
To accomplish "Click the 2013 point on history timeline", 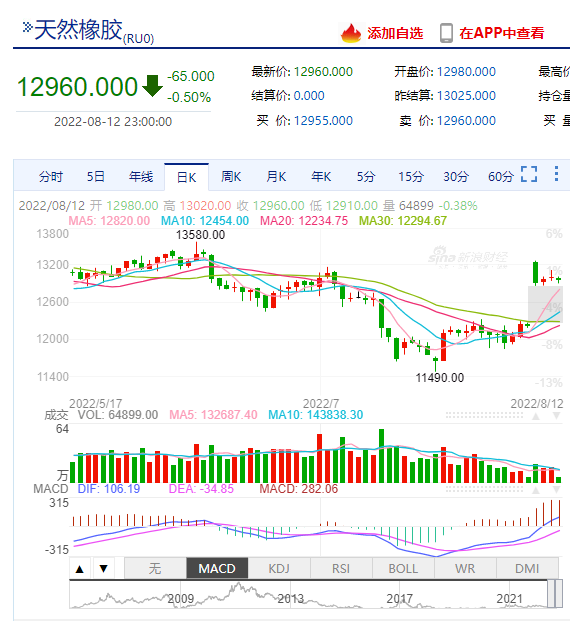I will click(290, 599).
